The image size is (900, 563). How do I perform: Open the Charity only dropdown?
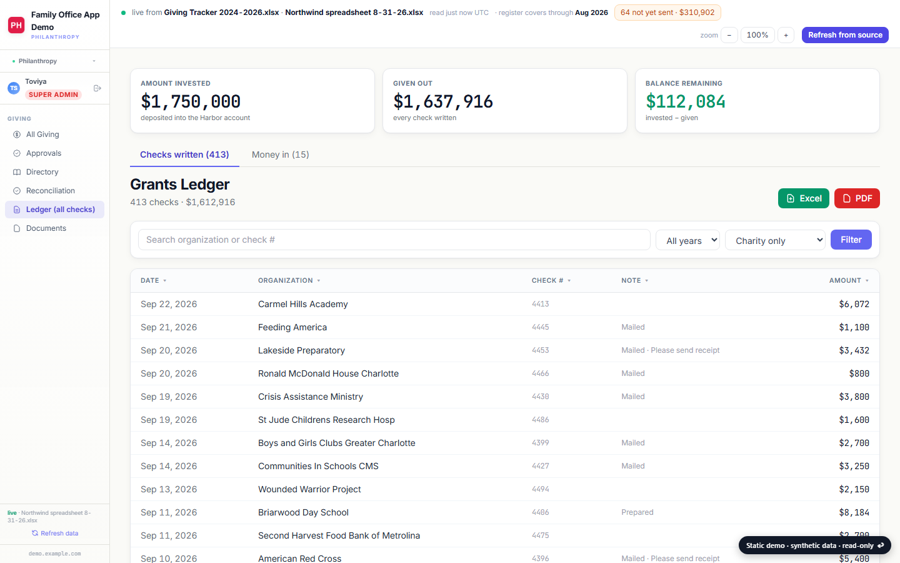775,240
